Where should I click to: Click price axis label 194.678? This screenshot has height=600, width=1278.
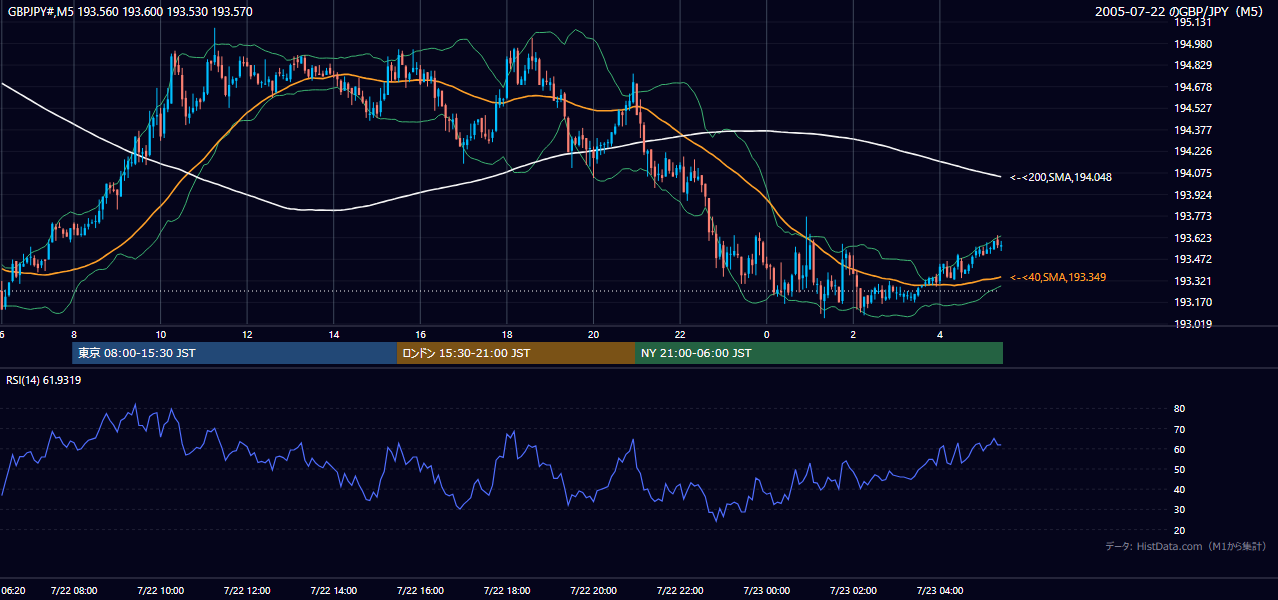tap(1193, 87)
